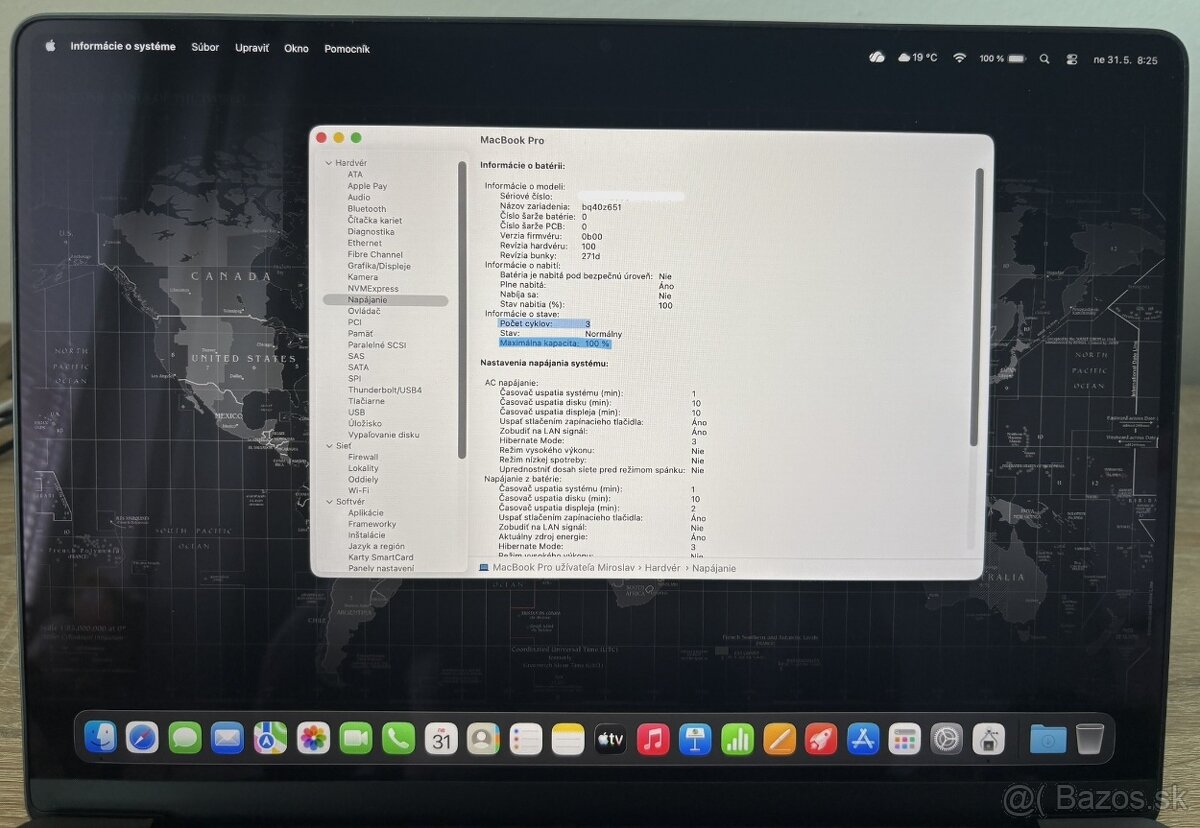The width and height of the screenshot is (1200, 828).
Task: Open the 19 °C weather menu item
Action: tap(918, 58)
